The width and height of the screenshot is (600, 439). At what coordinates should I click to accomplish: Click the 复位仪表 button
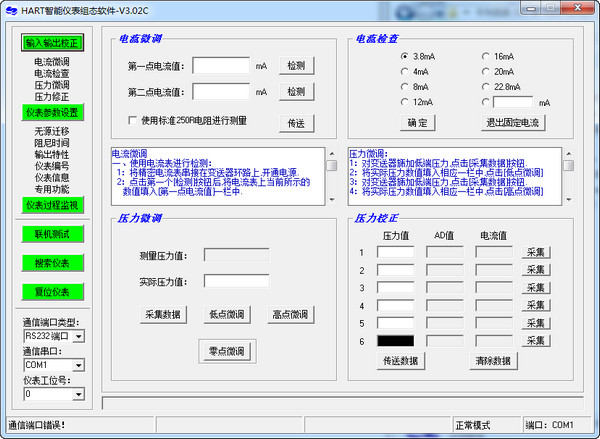coord(51,292)
